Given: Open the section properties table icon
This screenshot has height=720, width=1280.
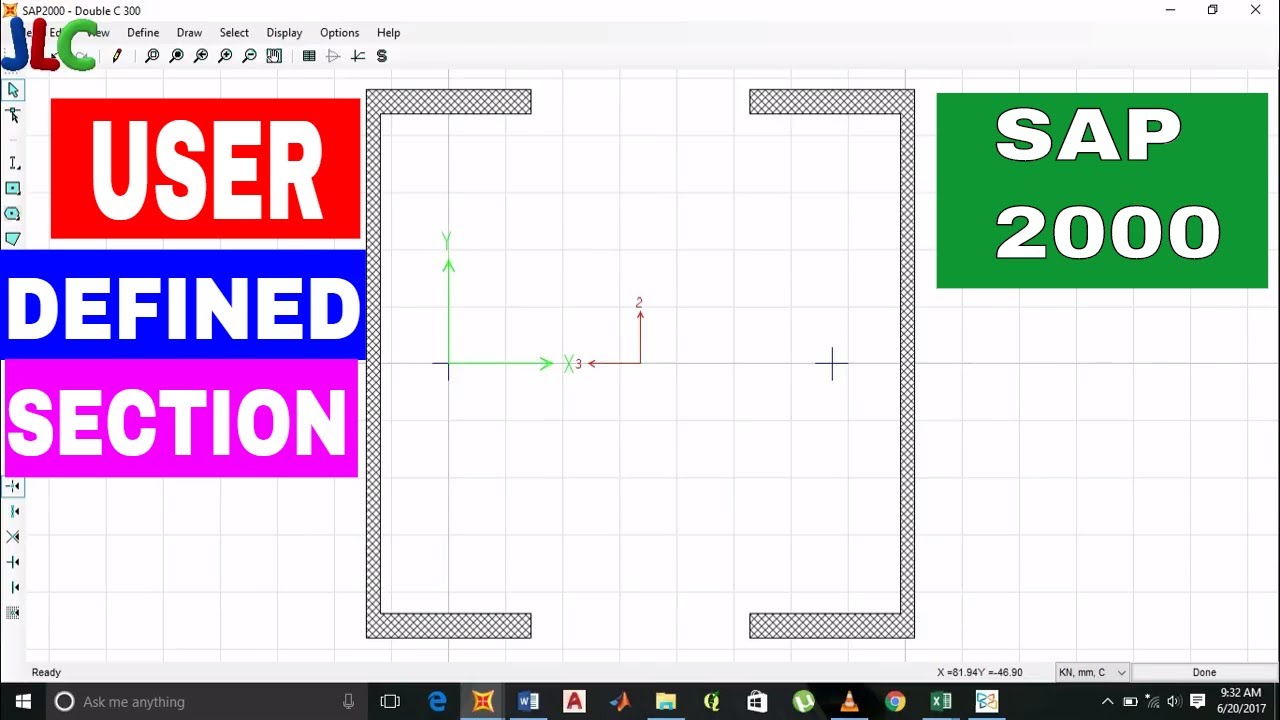Looking at the screenshot, I should tap(309, 56).
